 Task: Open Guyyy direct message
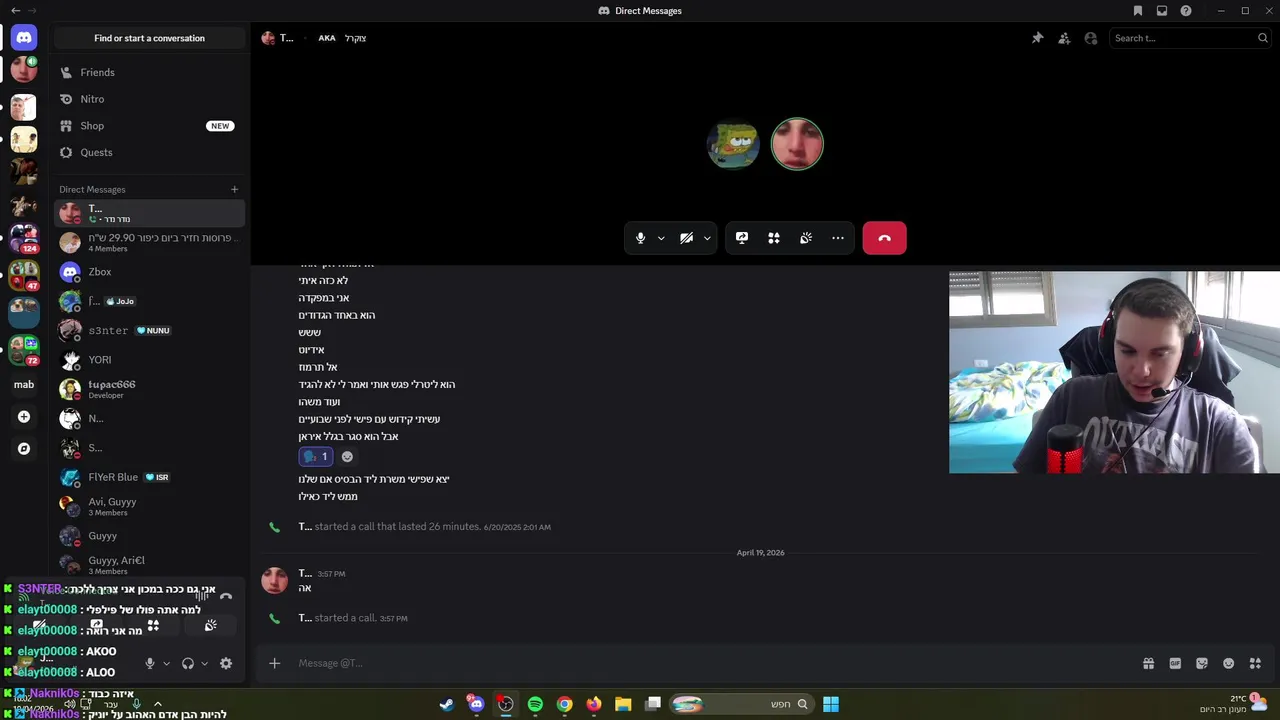149,536
